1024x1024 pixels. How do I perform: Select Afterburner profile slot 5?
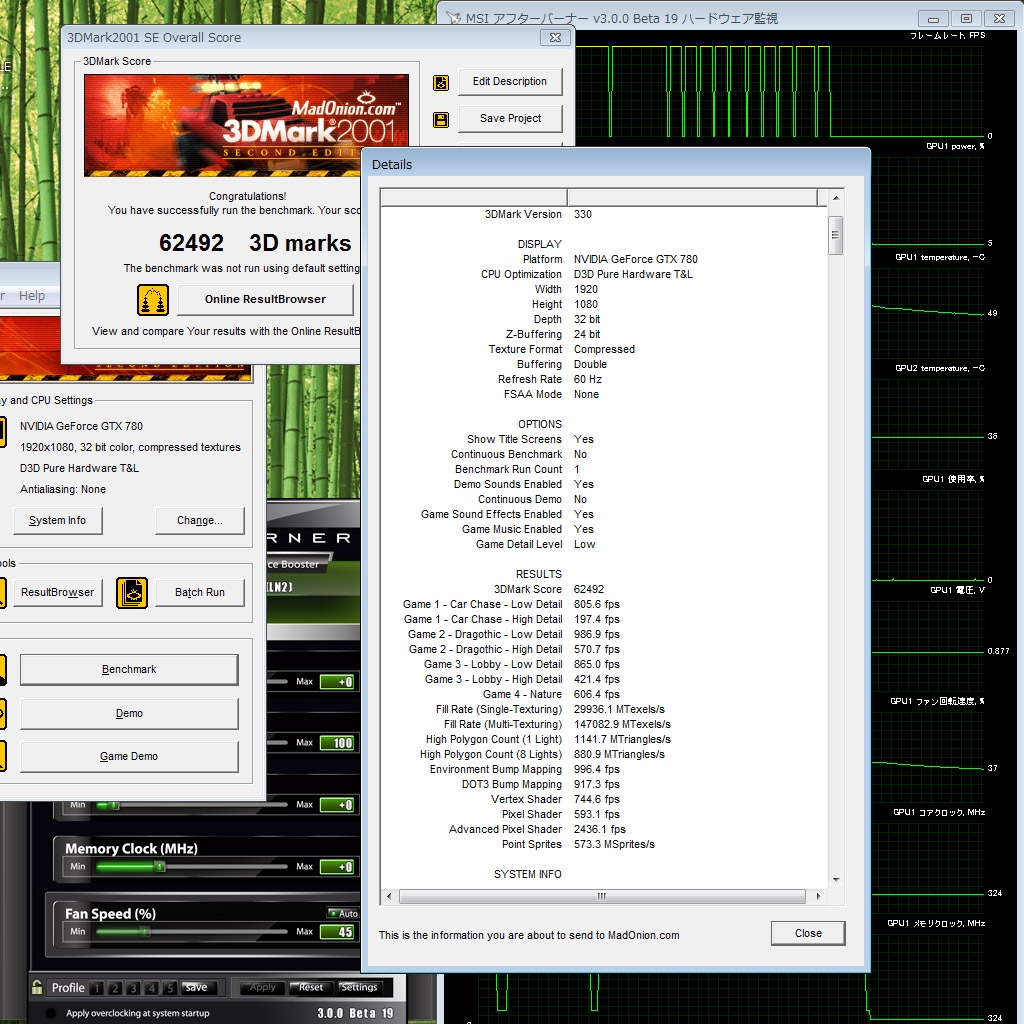click(x=170, y=988)
